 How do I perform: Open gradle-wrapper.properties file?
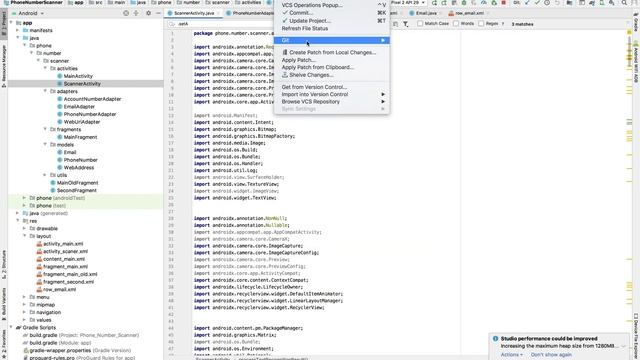pos(60,350)
